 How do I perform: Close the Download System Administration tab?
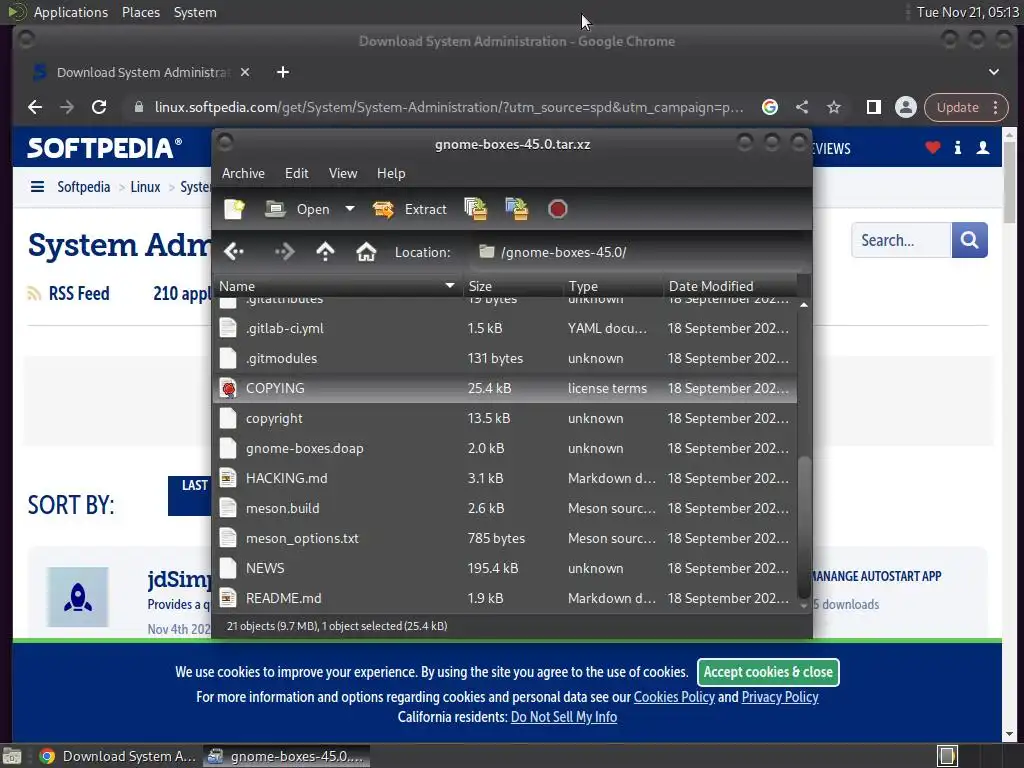point(245,72)
